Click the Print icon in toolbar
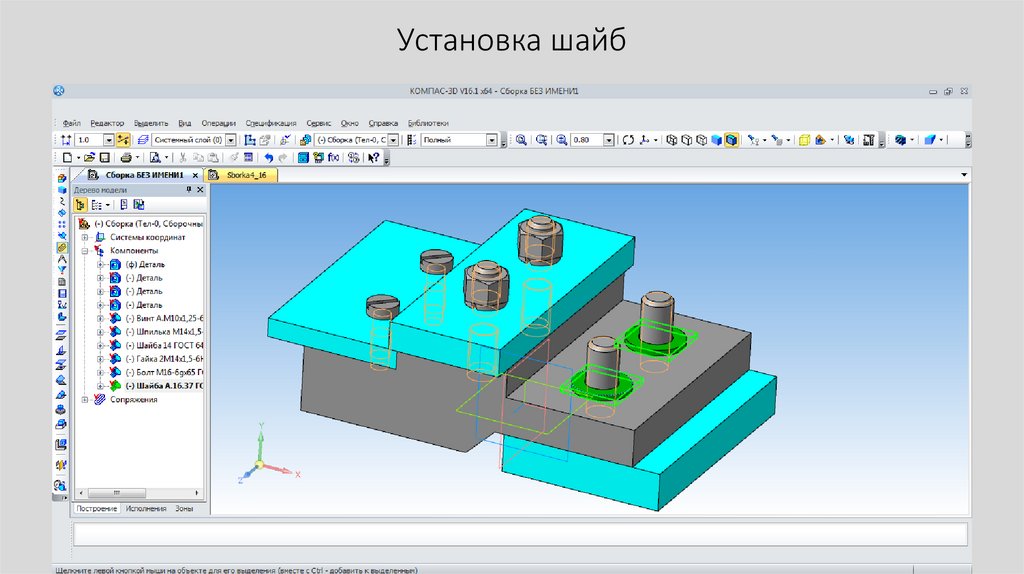Screen dimensions: 1024x574 click(125, 157)
